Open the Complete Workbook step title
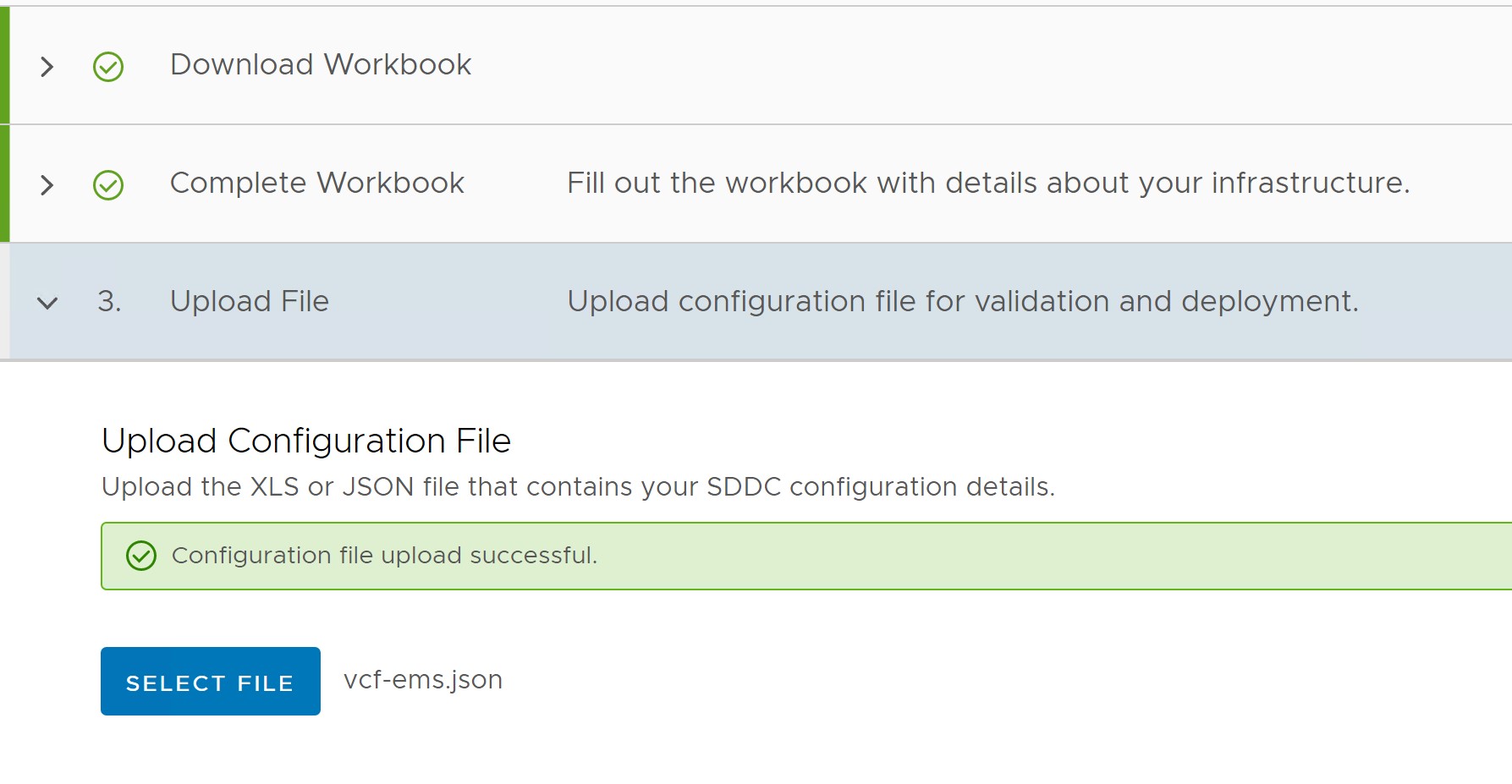 [317, 184]
